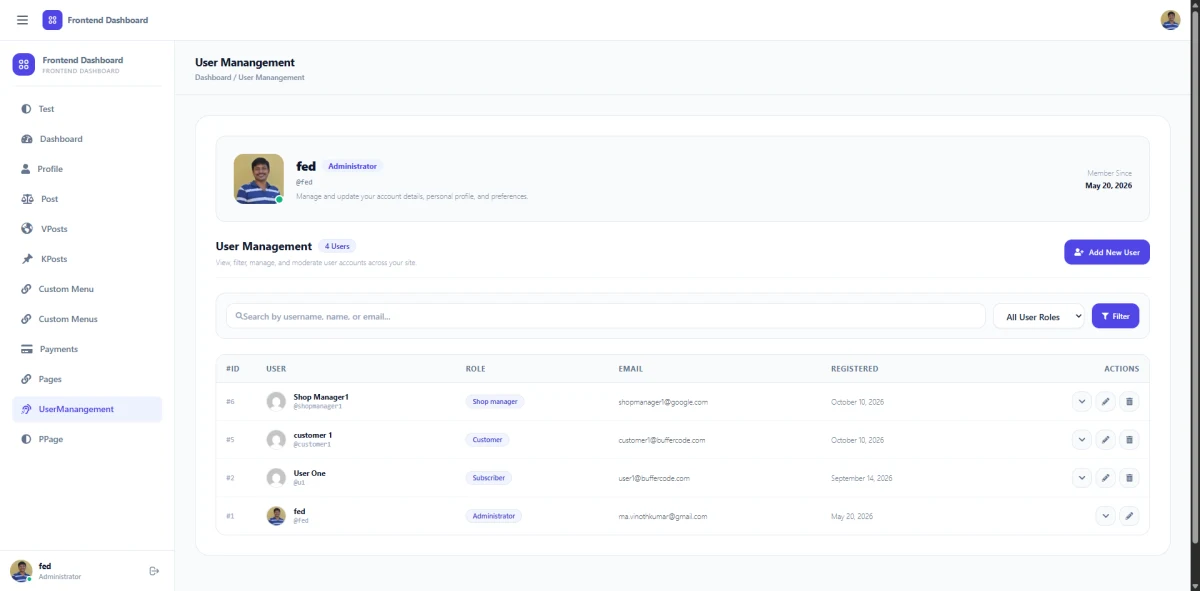1200x591 pixels.
Task: Click the Customer role badge
Action: (488, 440)
